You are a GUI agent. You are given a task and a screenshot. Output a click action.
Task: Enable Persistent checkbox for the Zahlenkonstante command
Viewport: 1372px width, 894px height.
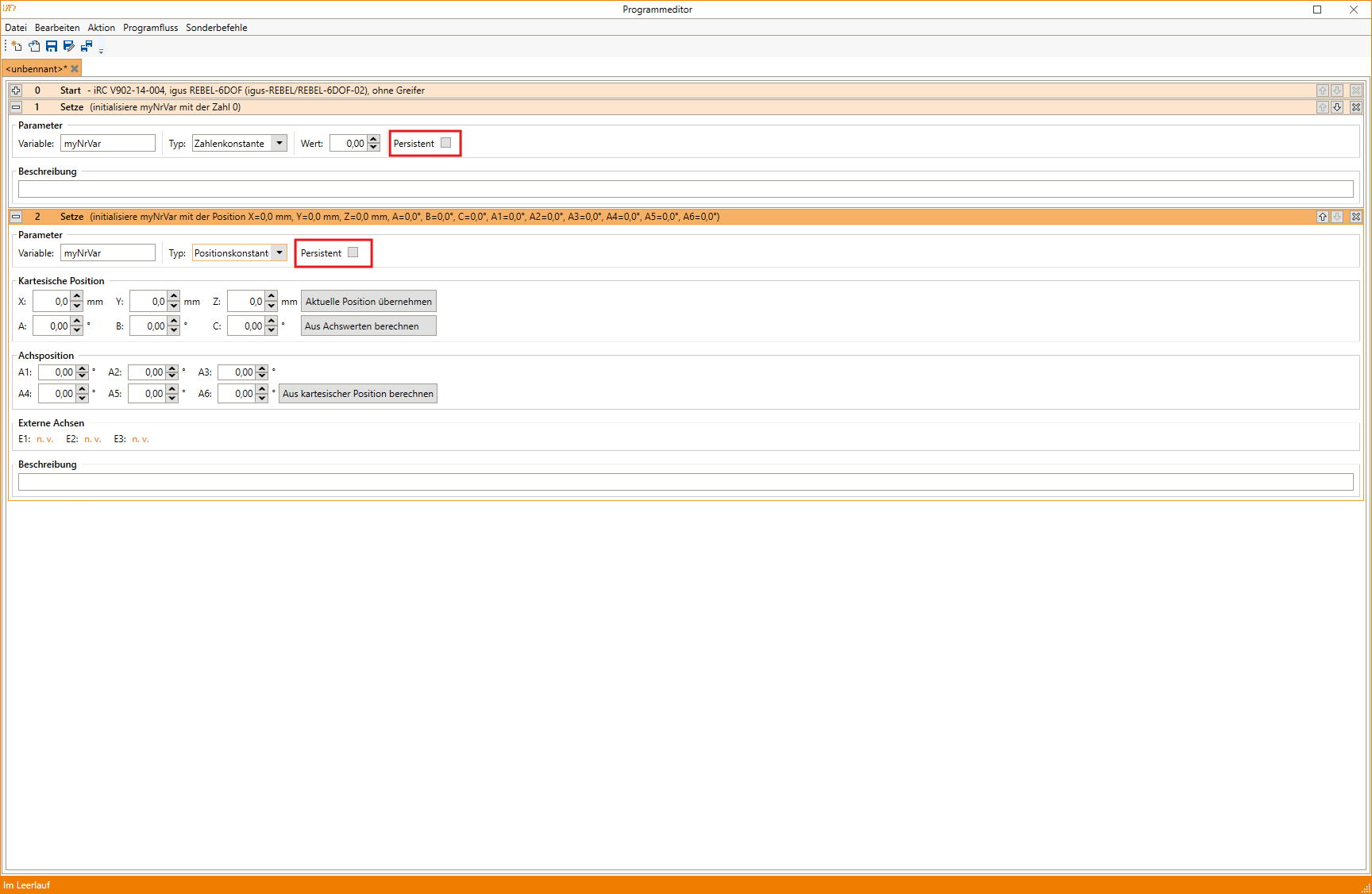446,143
